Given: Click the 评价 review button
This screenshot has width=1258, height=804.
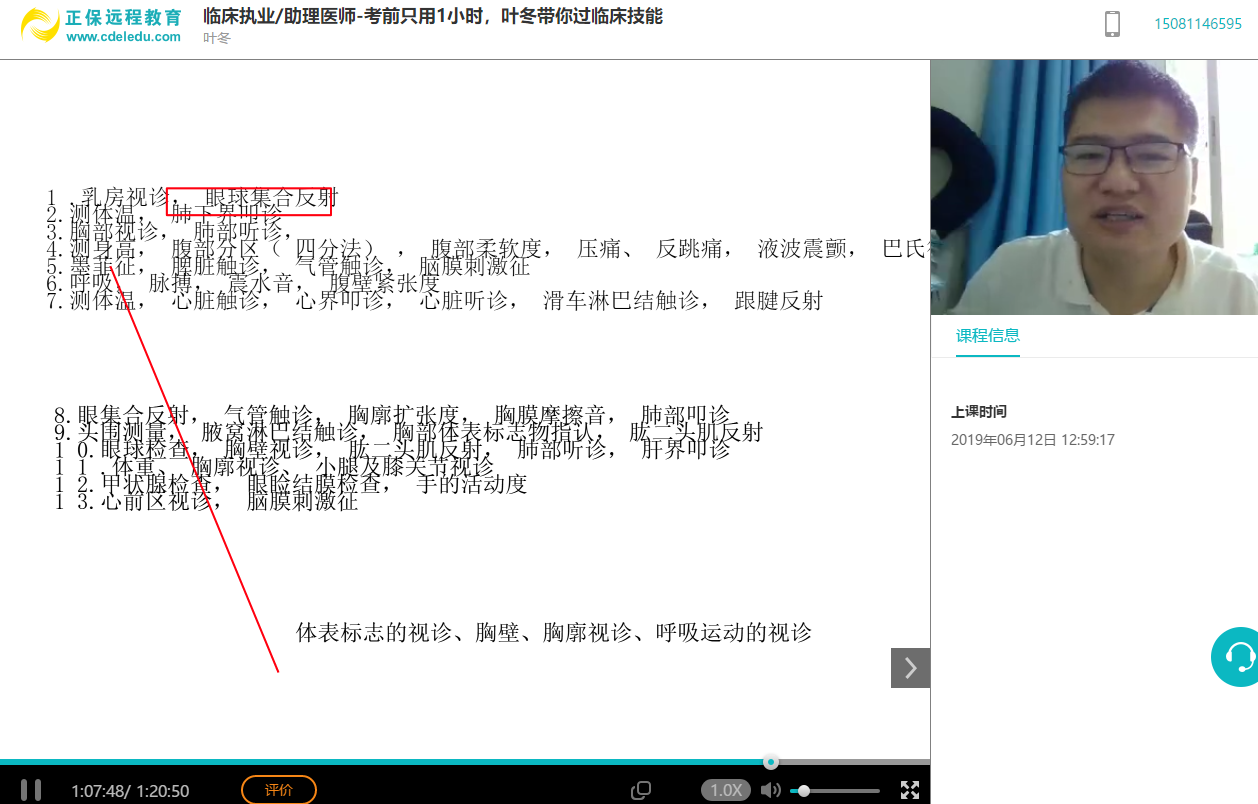Looking at the screenshot, I should point(279,790).
